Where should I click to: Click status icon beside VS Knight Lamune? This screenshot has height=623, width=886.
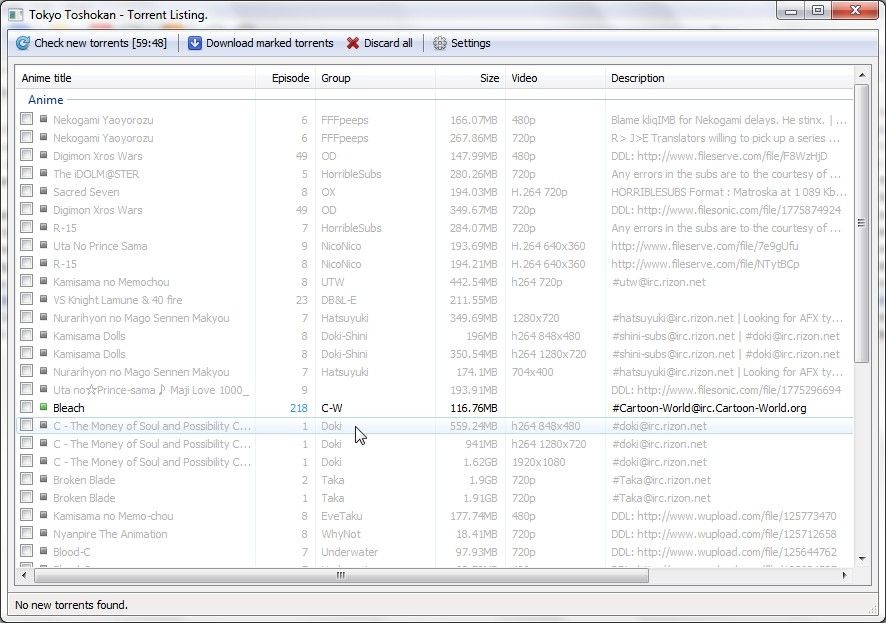point(44,299)
